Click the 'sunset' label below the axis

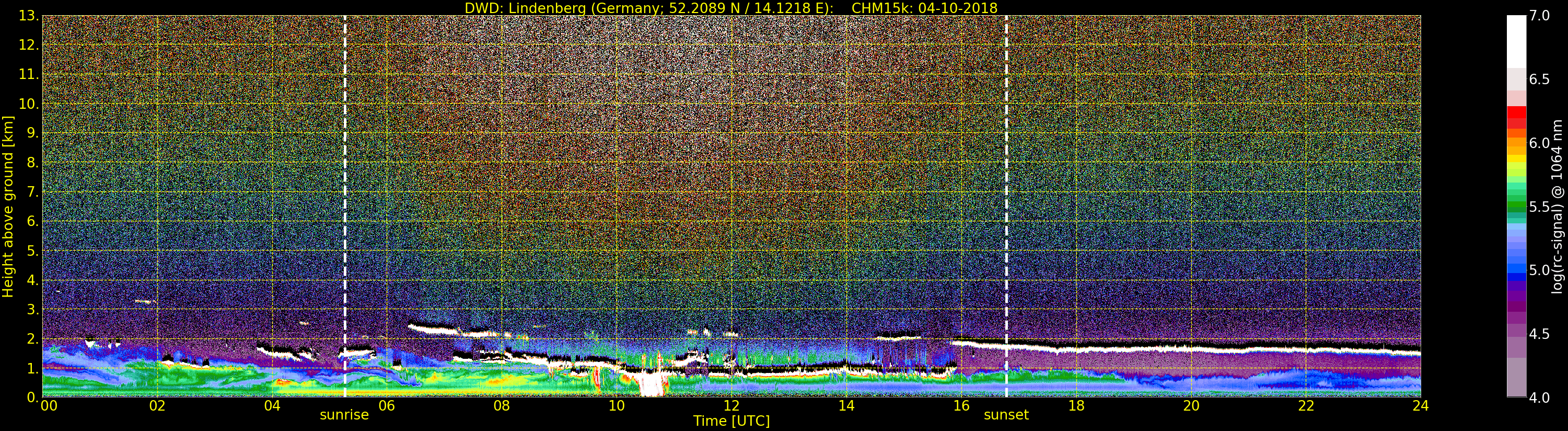point(1006,415)
